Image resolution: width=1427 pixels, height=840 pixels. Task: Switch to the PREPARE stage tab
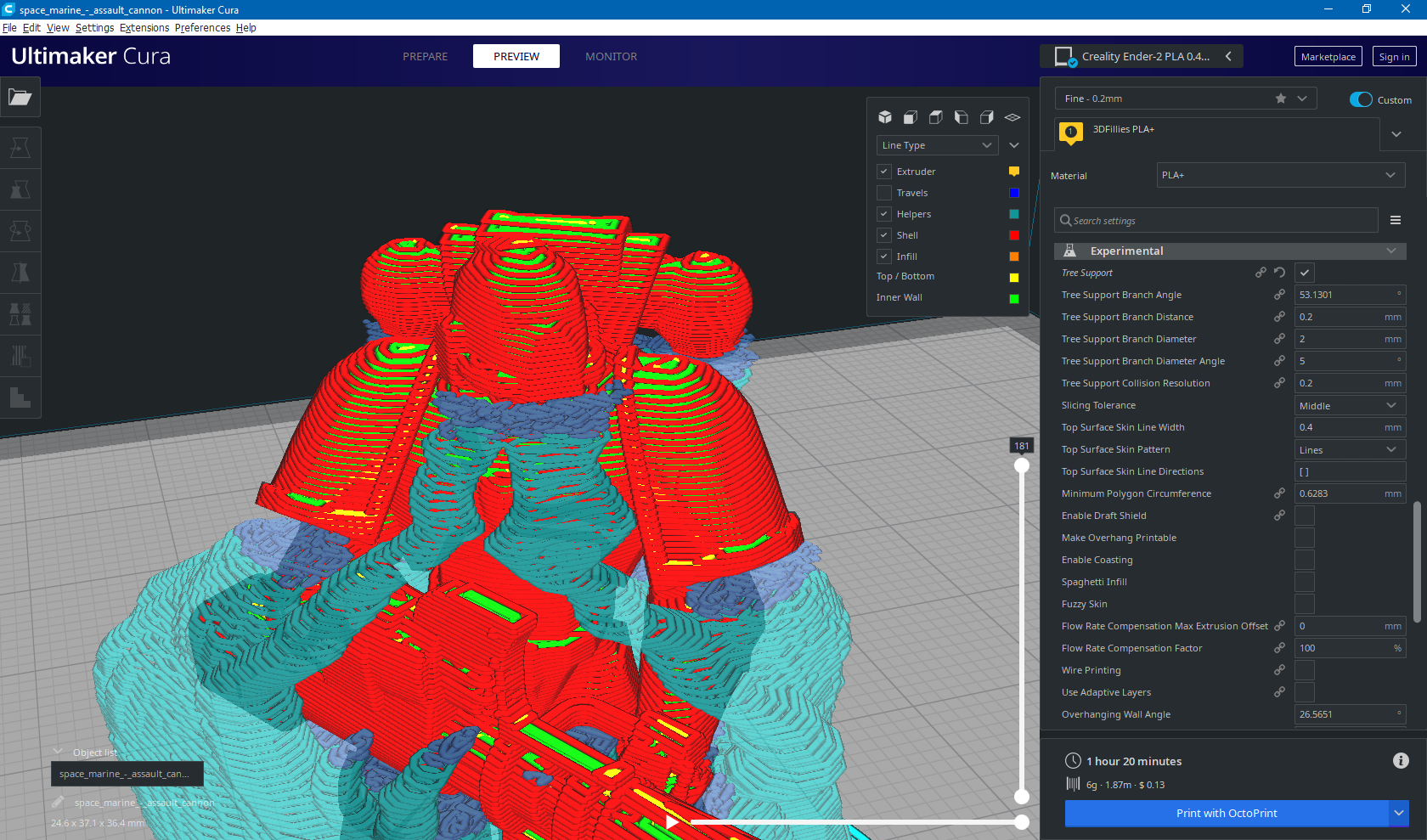coord(426,57)
